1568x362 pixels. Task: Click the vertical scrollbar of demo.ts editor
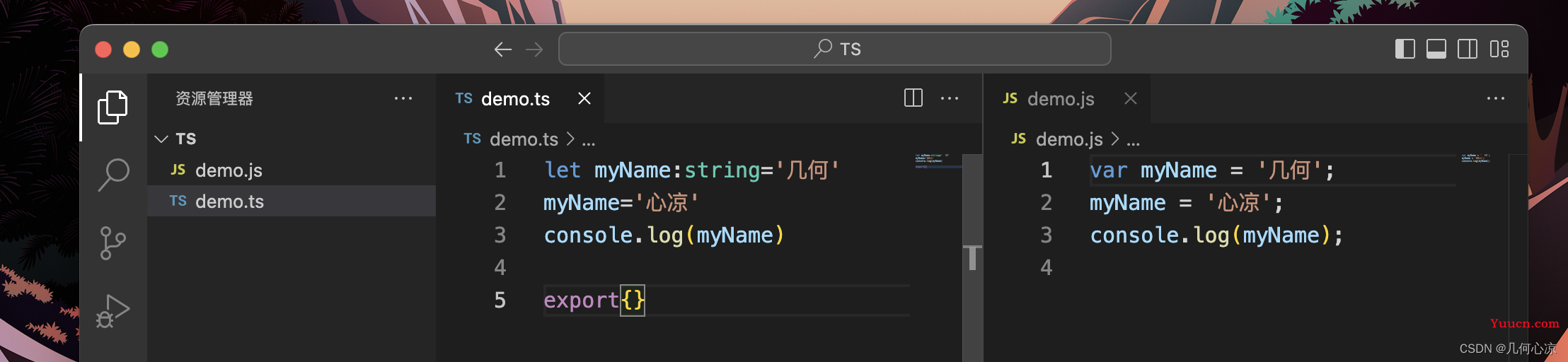[x=973, y=257]
